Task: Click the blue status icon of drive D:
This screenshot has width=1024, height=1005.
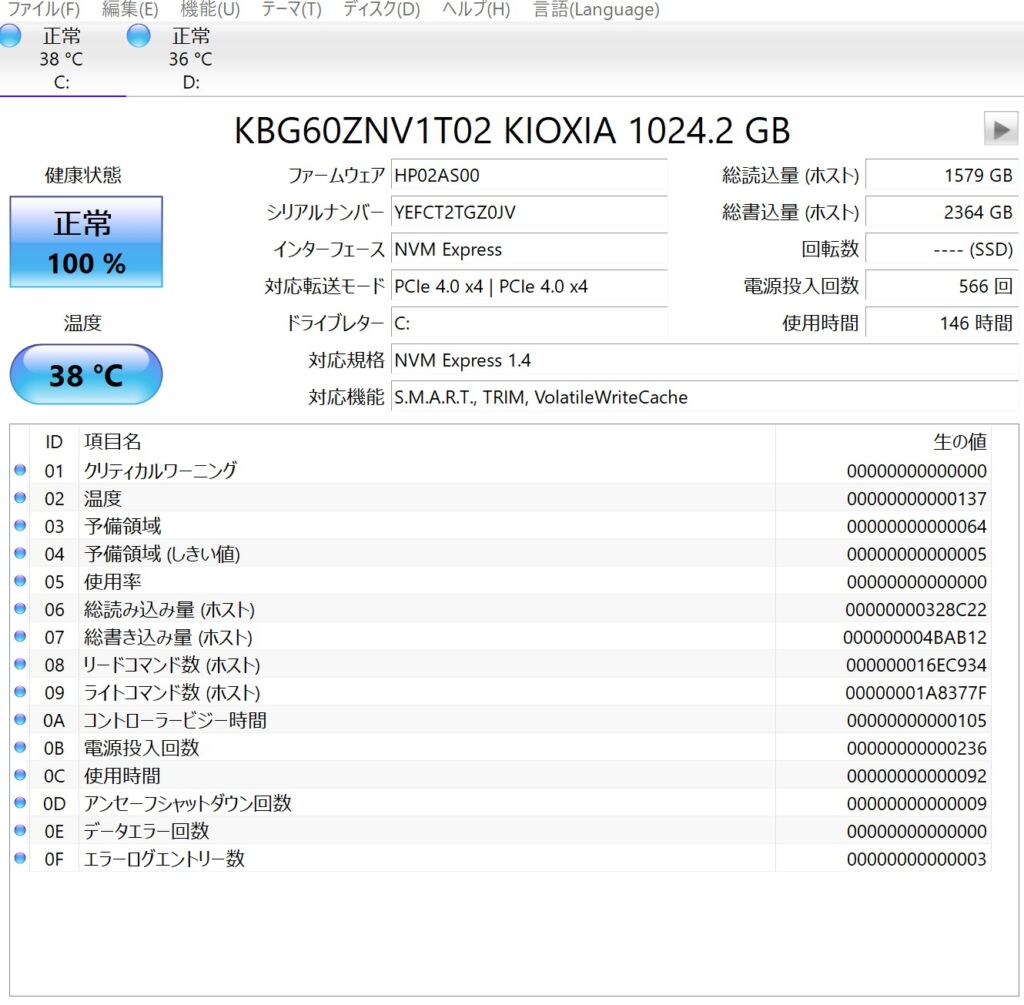Action: tap(138, 36)
